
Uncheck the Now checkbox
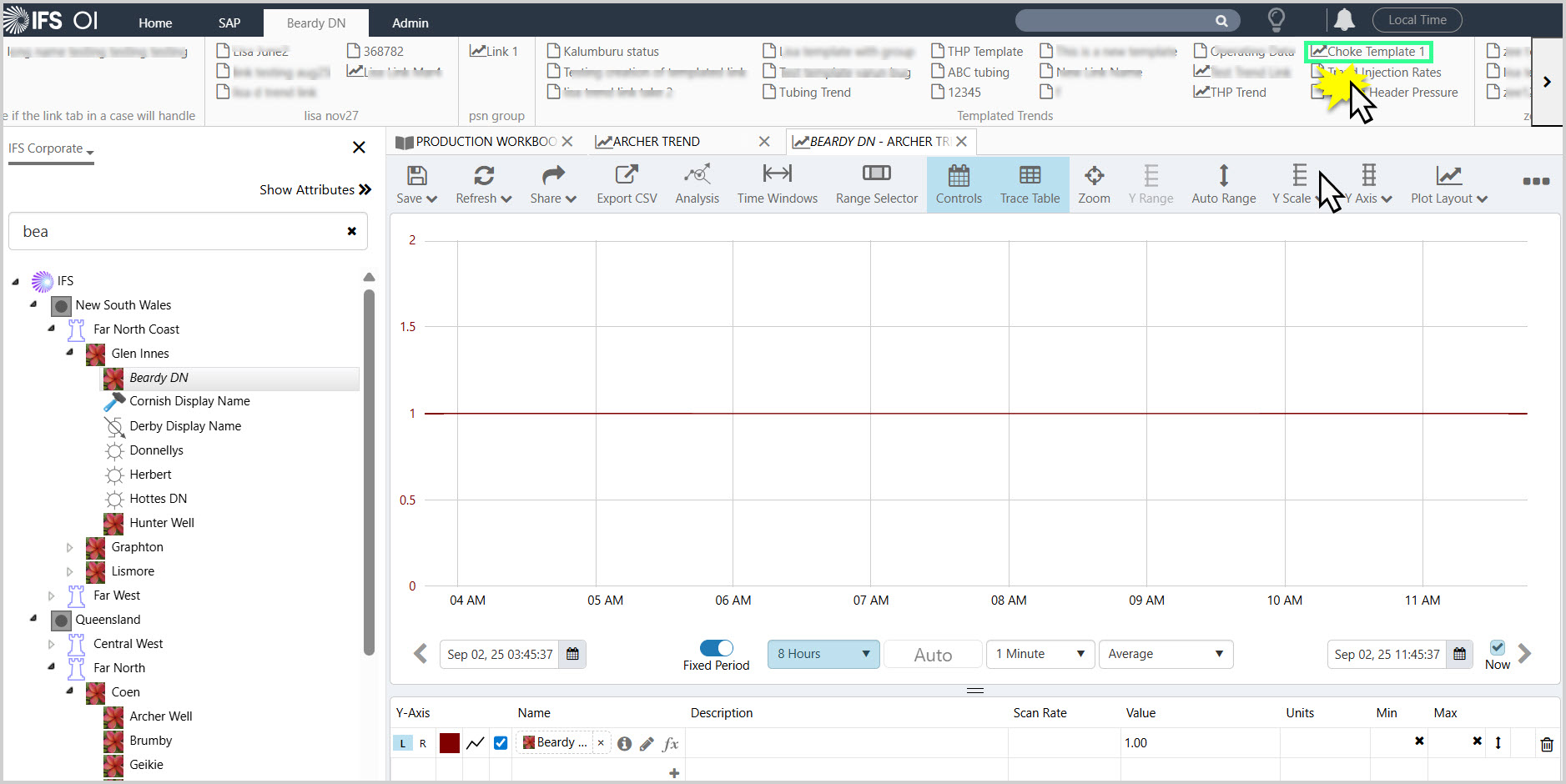click(x=1498, y=647)
